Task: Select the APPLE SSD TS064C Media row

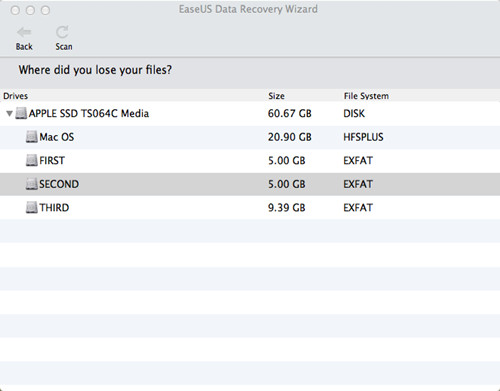Action: (250, 114)
